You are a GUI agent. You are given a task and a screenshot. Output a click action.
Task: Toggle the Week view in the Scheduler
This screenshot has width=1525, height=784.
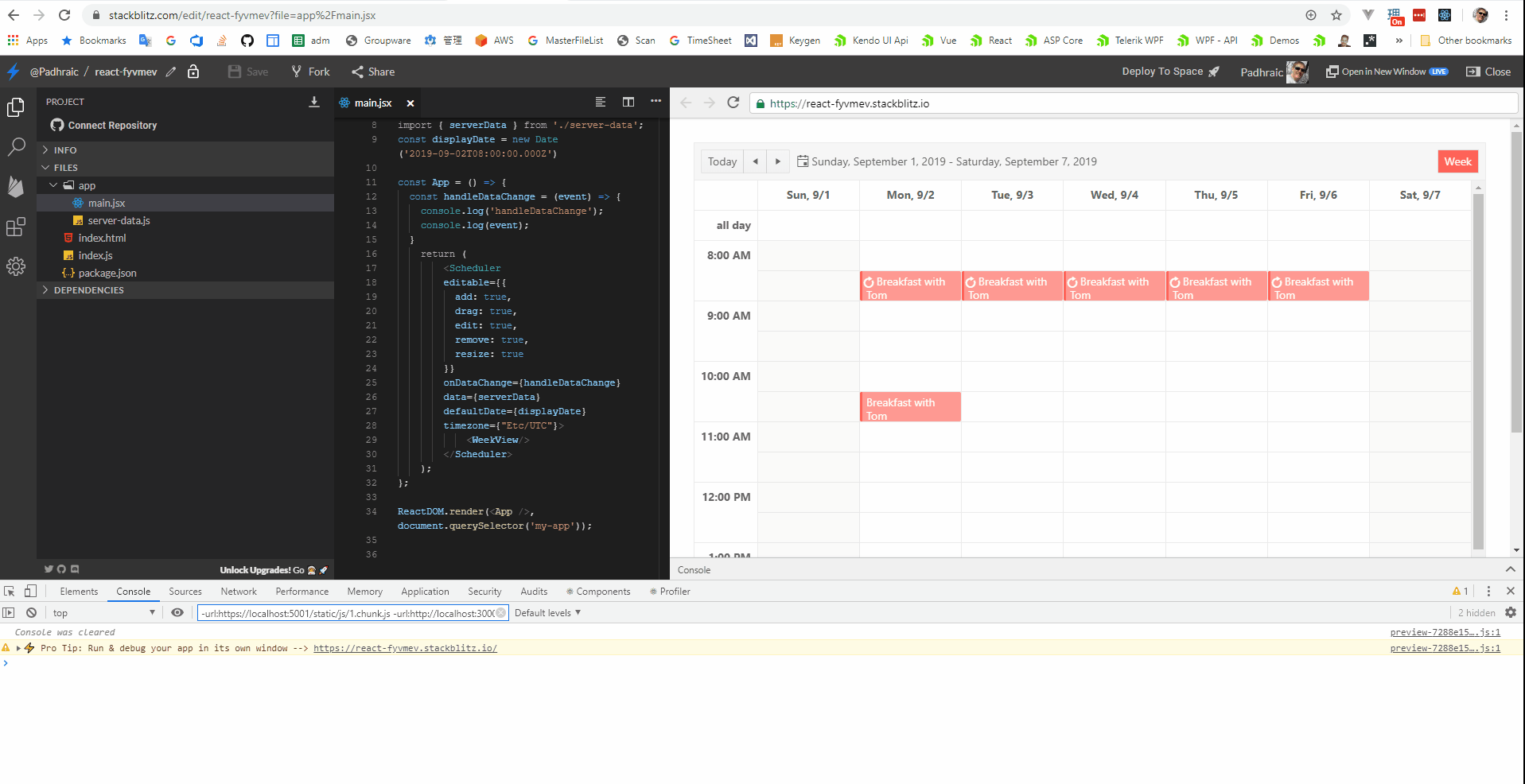tap(1457, 161)
